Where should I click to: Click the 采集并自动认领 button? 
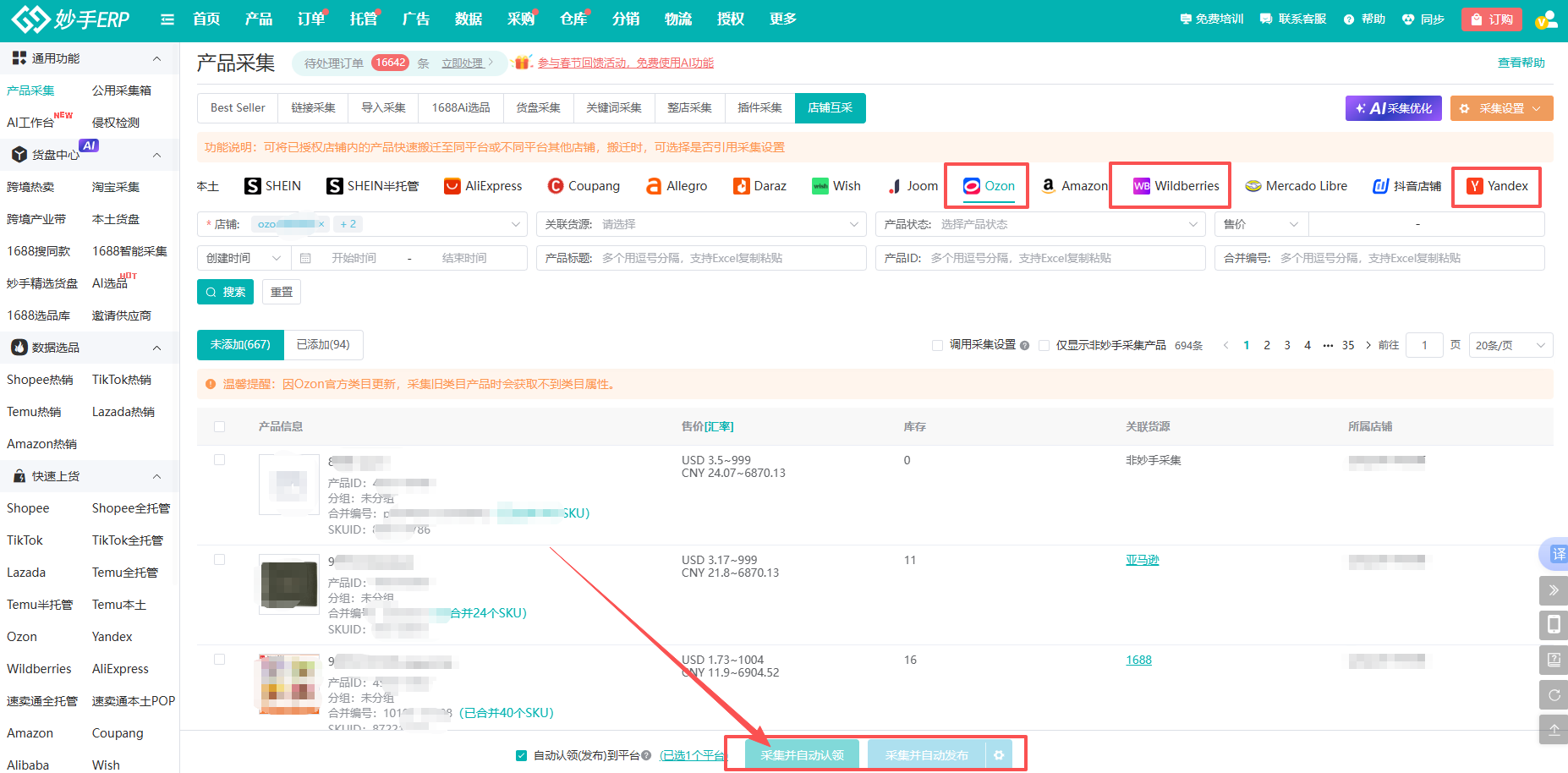pyautogui.click(x=802, y=755)
